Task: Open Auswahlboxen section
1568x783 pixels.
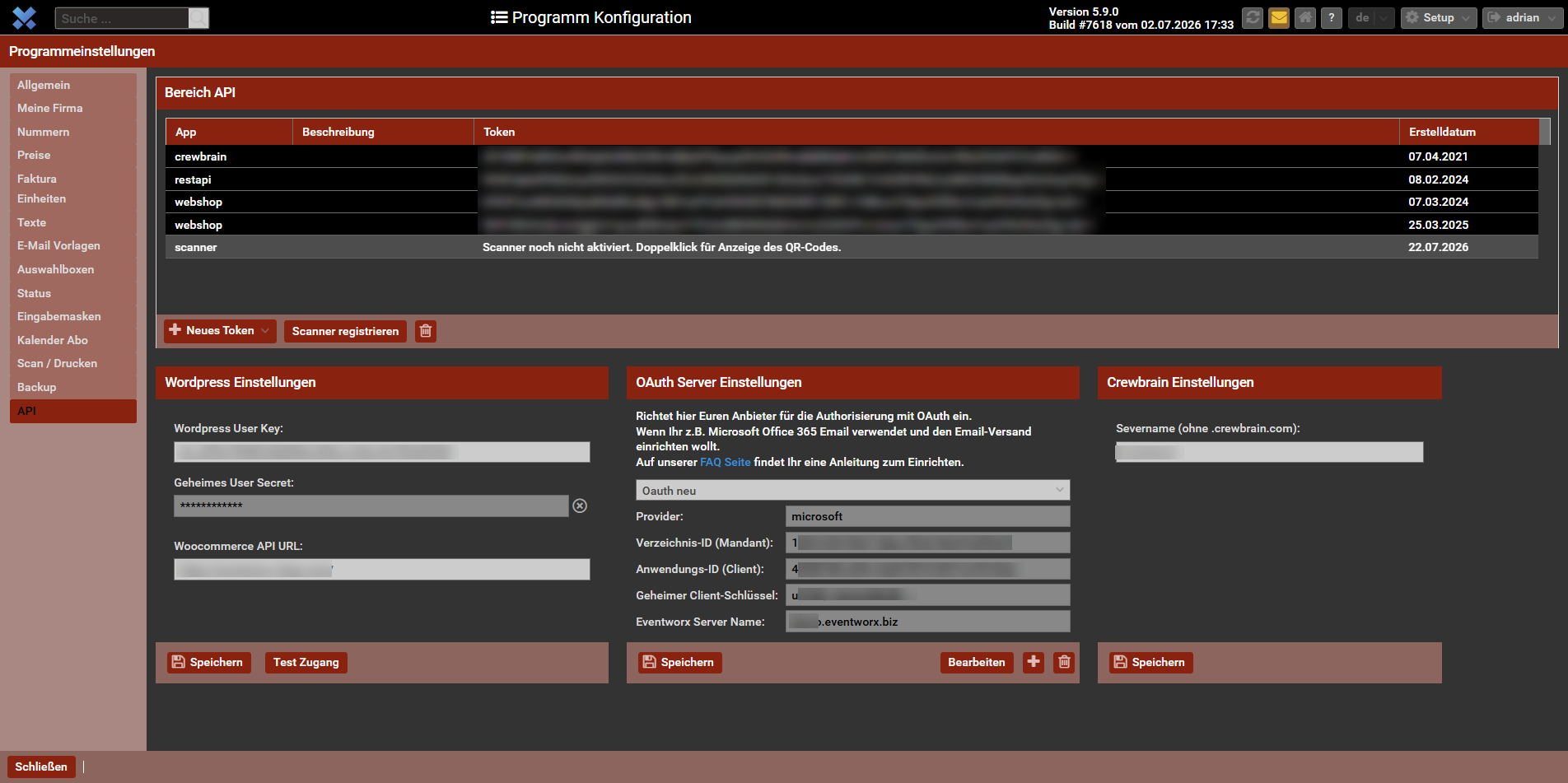Action: coord(73,269)
